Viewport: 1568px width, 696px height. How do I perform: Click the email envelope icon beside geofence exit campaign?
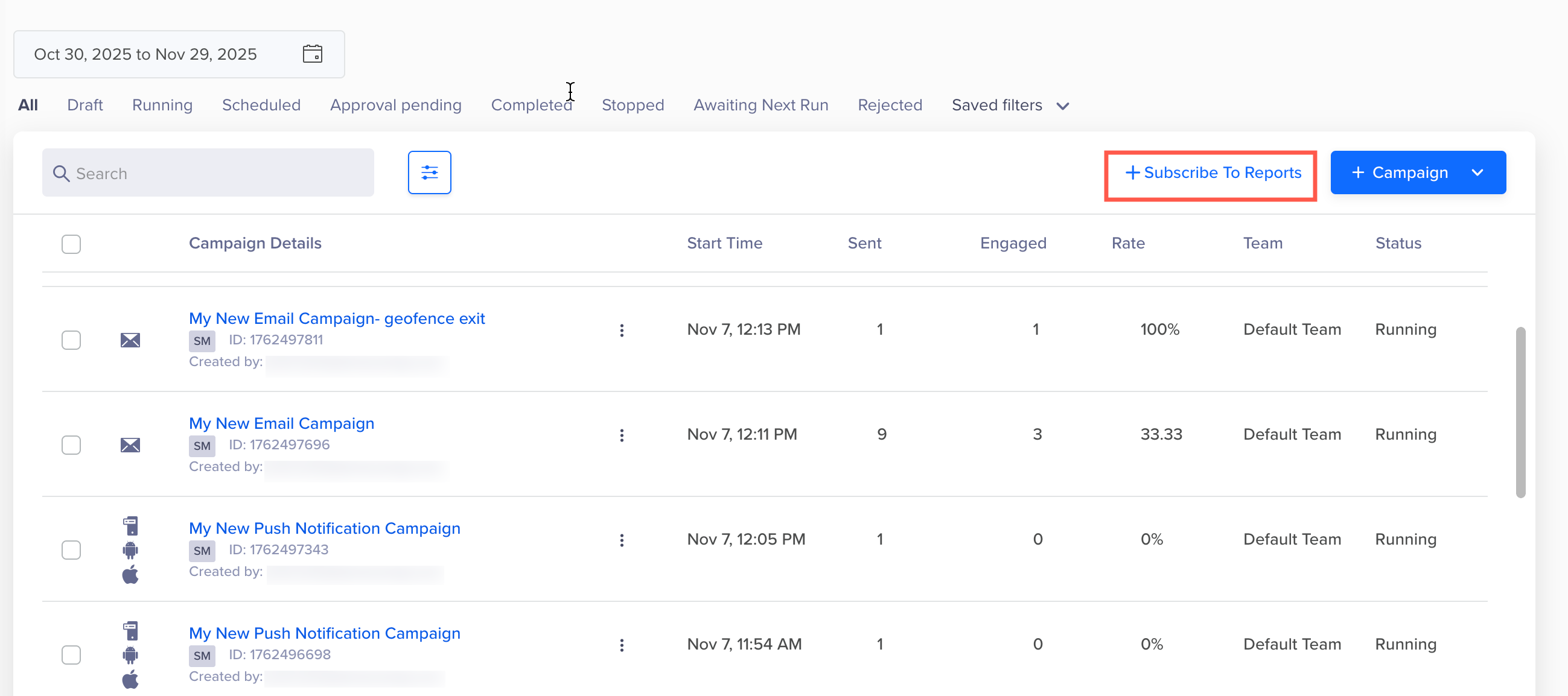[130, 340]
